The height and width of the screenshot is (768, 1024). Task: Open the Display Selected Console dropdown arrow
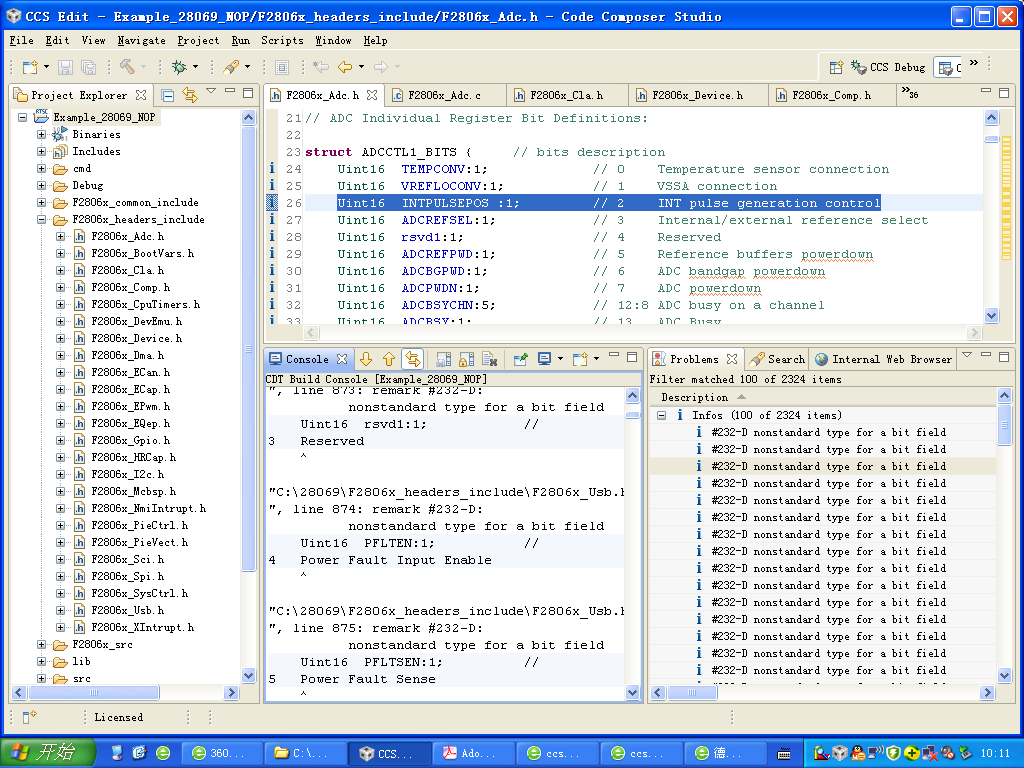(x=560, y=359)
